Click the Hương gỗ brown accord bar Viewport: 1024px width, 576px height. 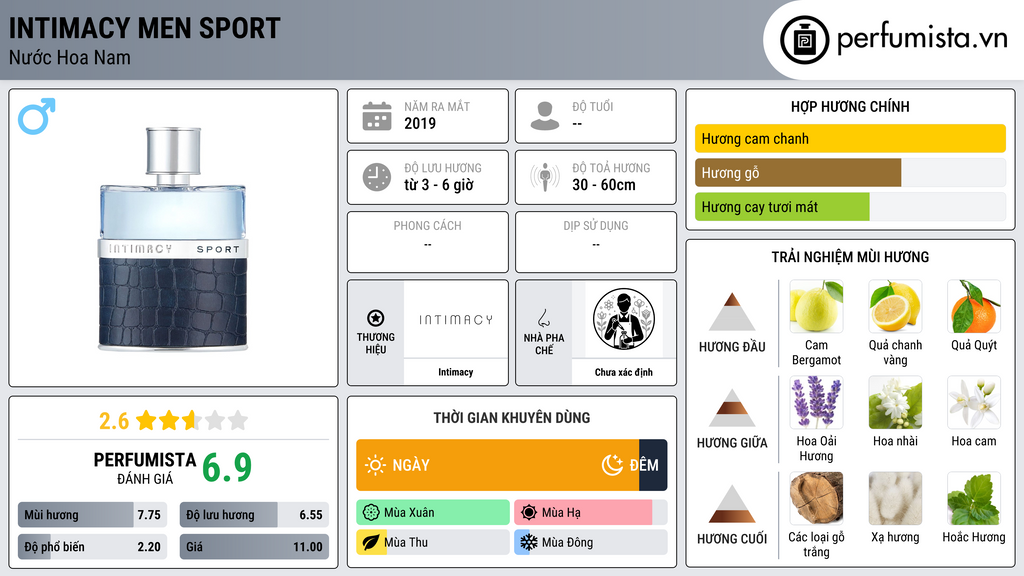[x=798, y=173]
